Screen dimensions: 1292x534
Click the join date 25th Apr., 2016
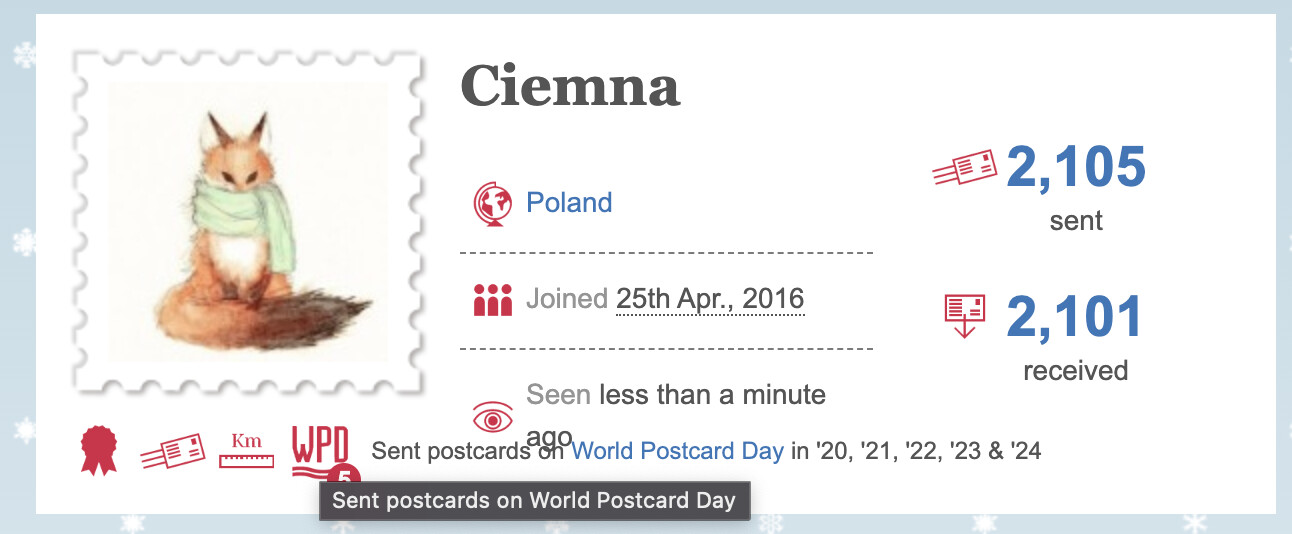(710, 299)
